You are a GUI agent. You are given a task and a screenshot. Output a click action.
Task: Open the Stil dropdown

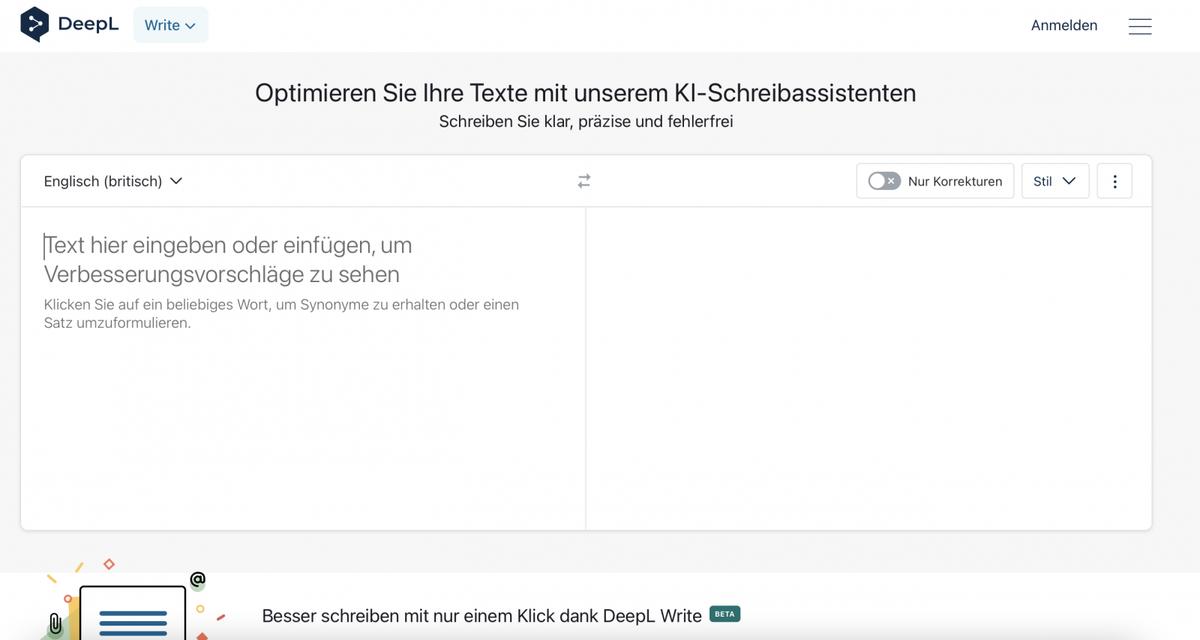1055,181
